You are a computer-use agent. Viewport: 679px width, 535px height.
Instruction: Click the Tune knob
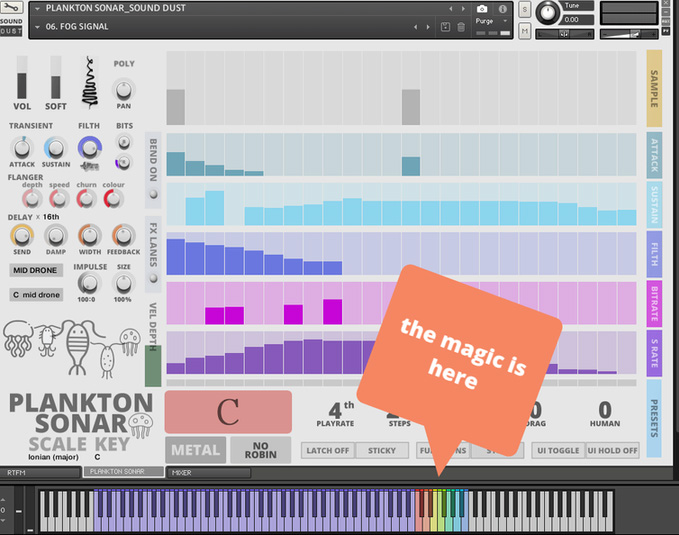click(548, 13)
